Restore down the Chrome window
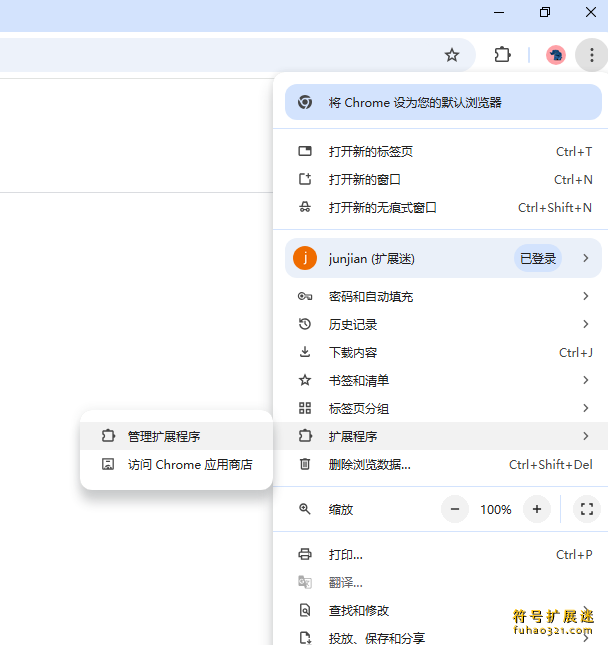This screenshot has height=645, width=608. (x=545, y=12)
